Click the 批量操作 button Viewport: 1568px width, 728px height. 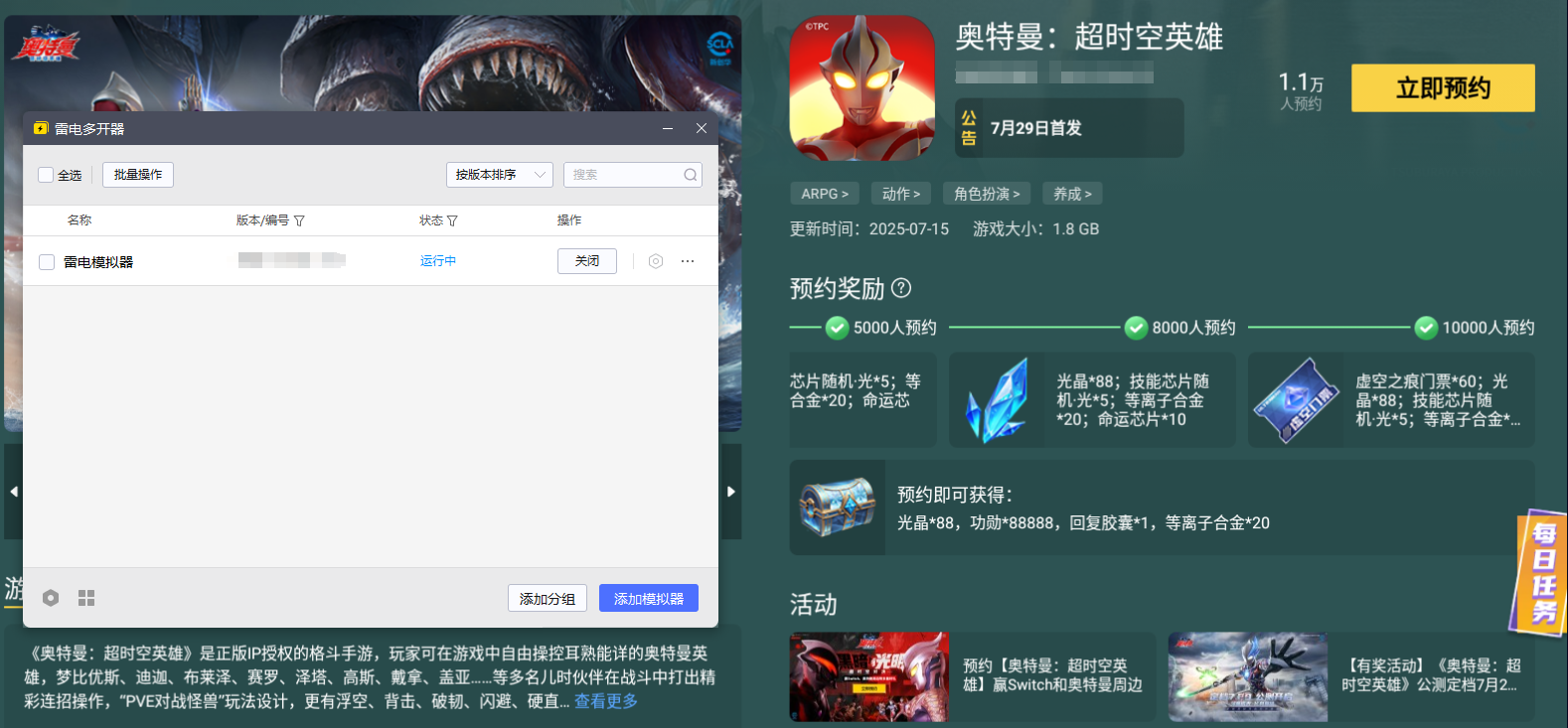pyautogui.click(x=138, y=175)
